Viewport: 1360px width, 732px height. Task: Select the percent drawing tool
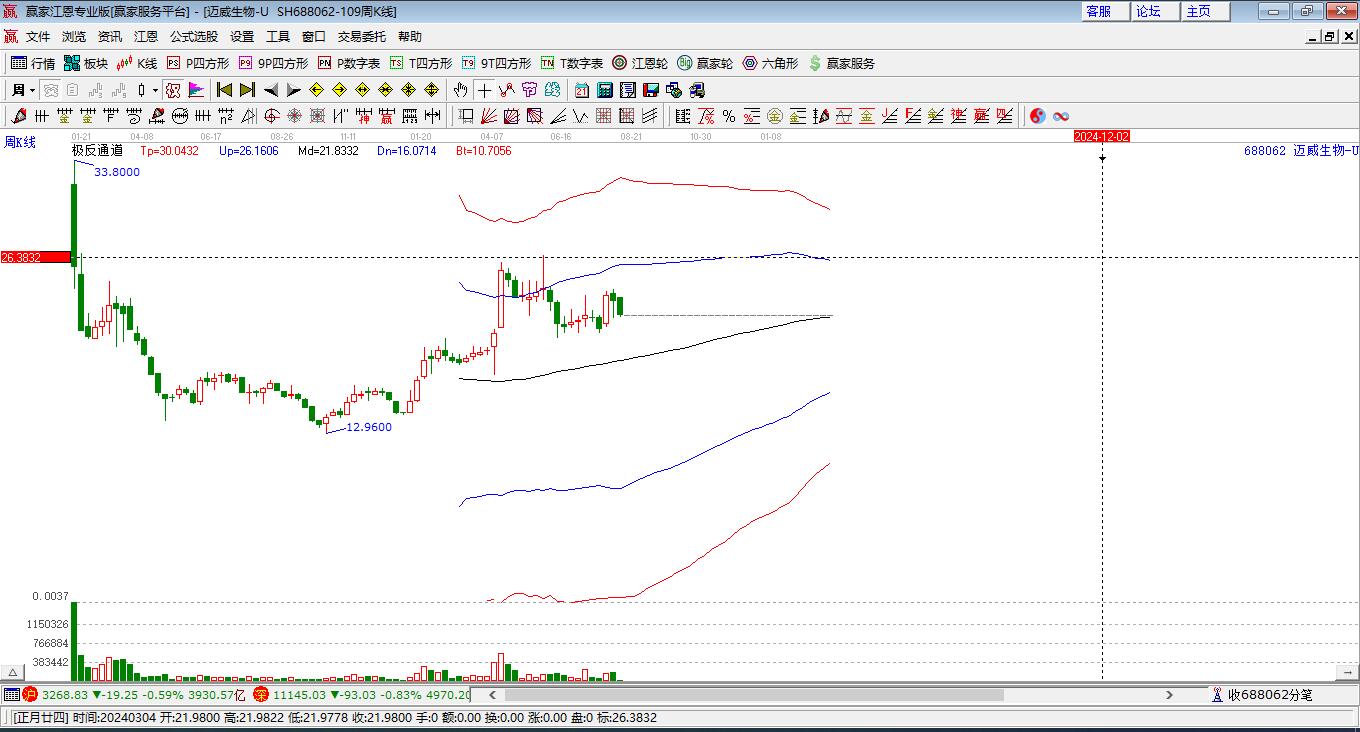coord(729,116)
